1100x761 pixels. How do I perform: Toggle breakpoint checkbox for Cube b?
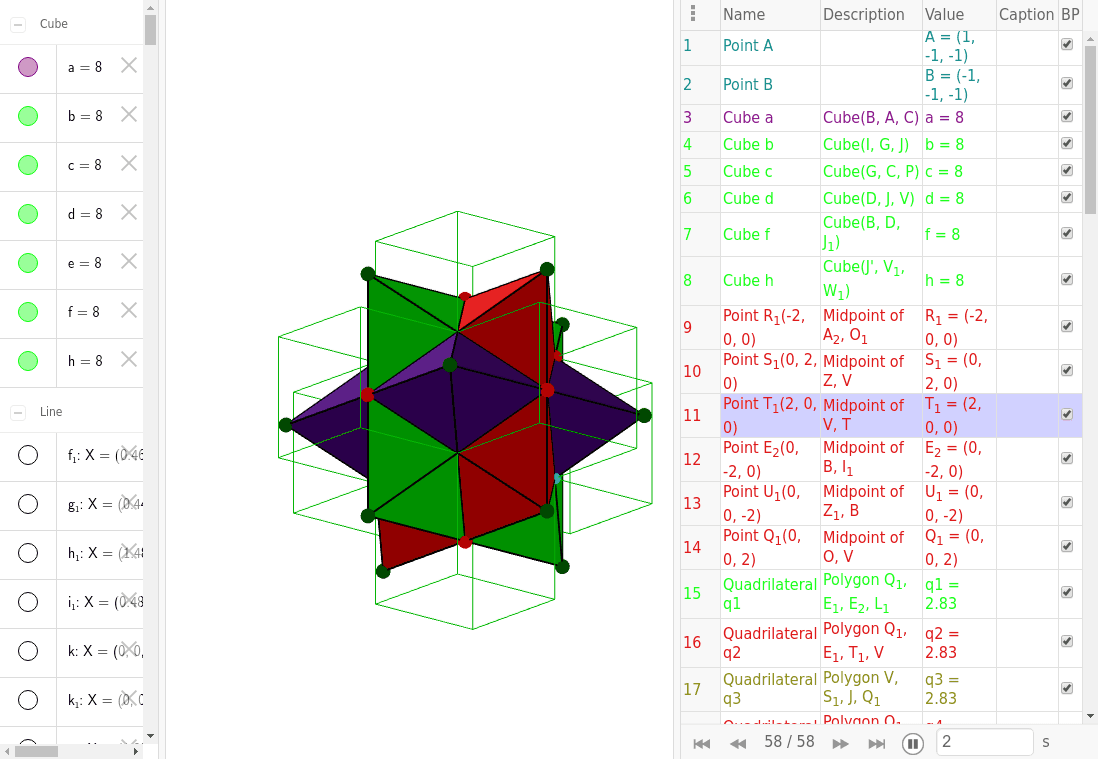click(1067, 143)
